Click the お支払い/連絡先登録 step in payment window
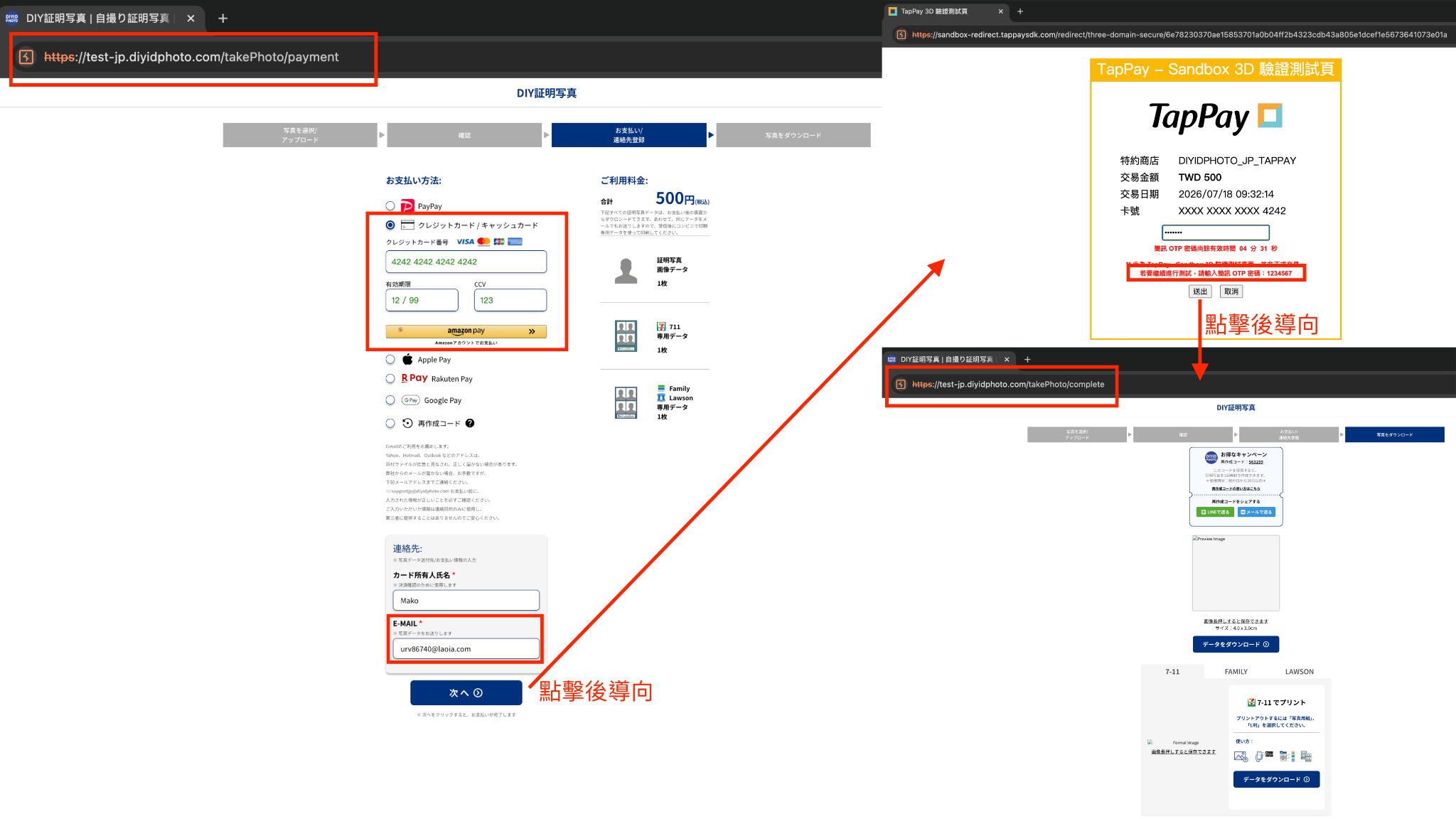 click(x=629, y=135)
